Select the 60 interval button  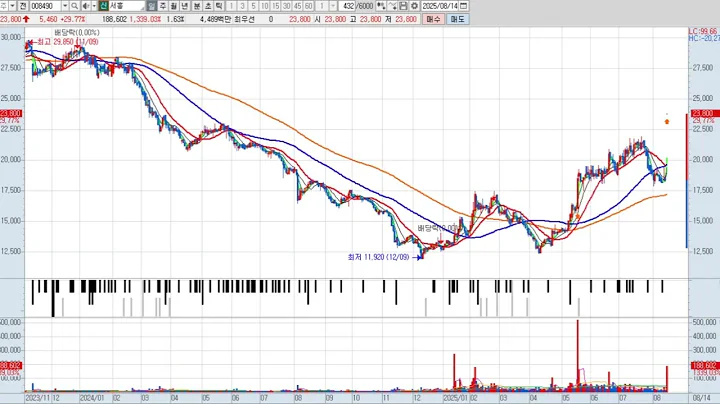[309, 6]
